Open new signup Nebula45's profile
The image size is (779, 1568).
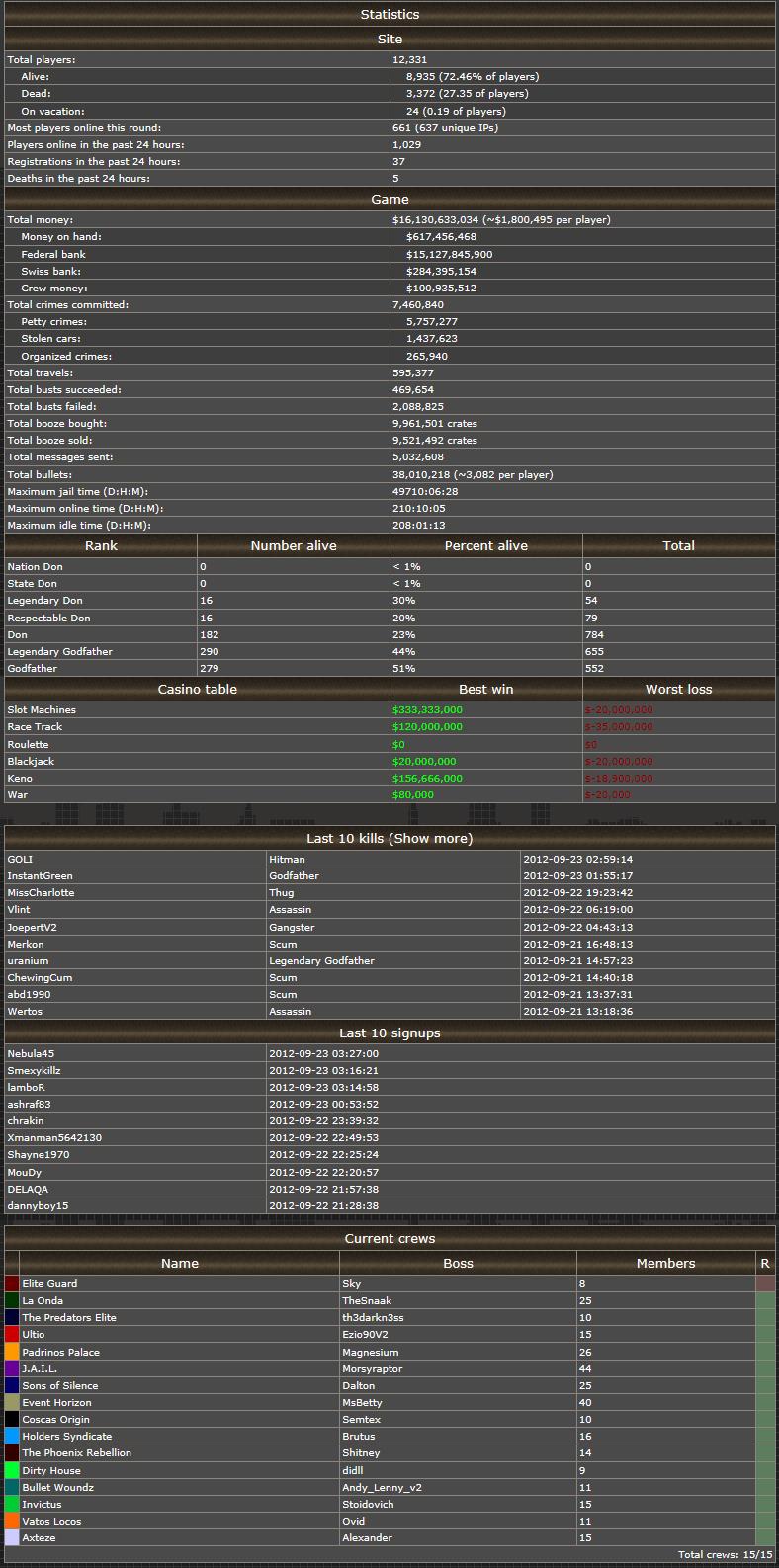tap(31, 1054)
